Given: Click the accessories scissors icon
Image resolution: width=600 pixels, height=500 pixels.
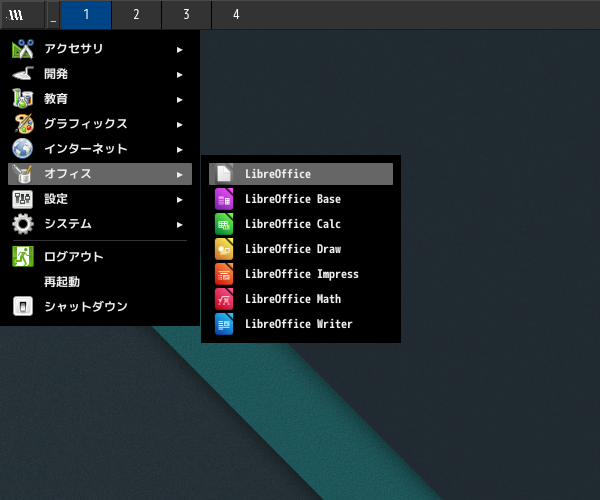Looking at the screenshot, I should tap(23, 49).
